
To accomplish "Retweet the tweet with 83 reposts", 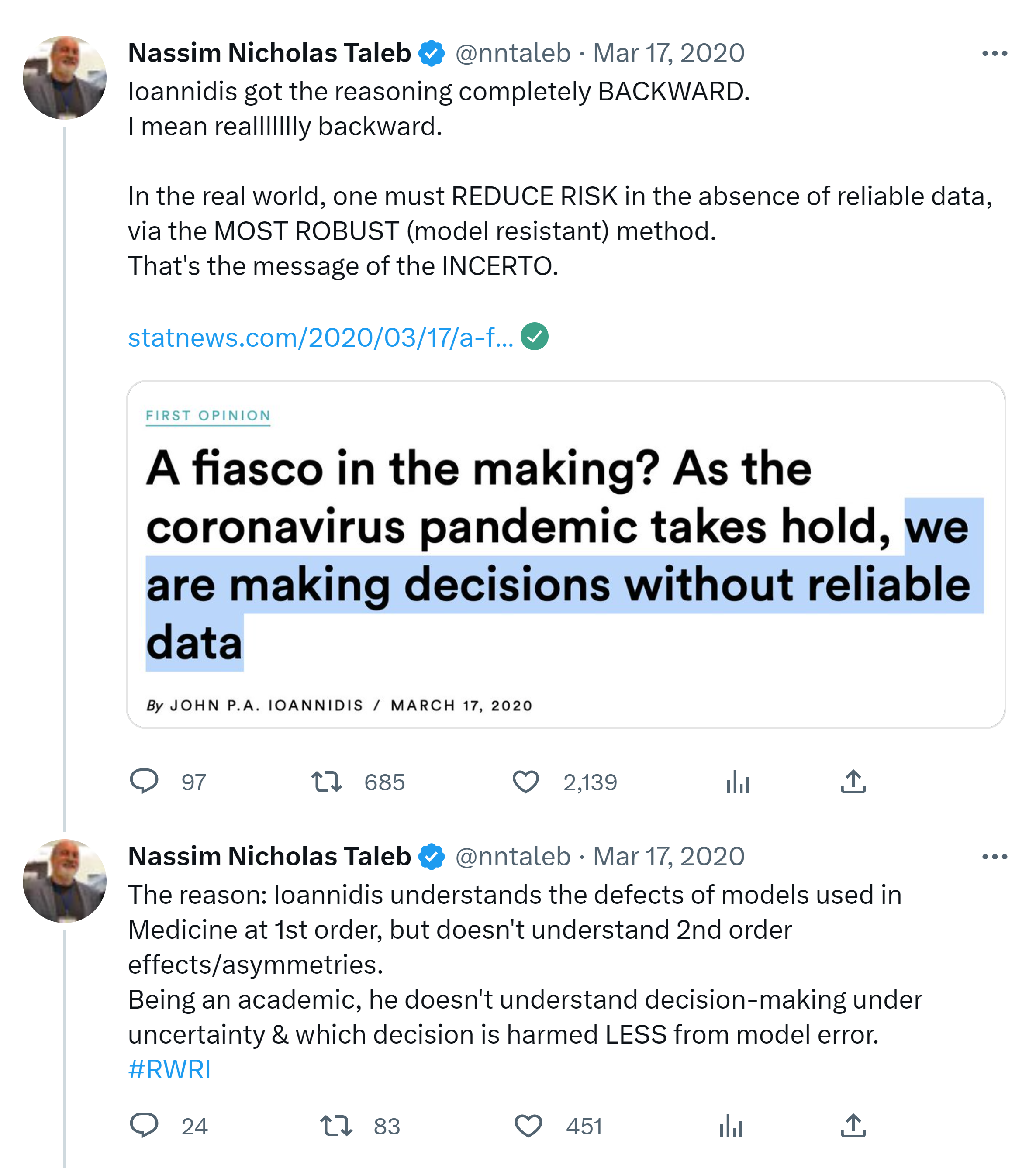I will (335, 1126).
